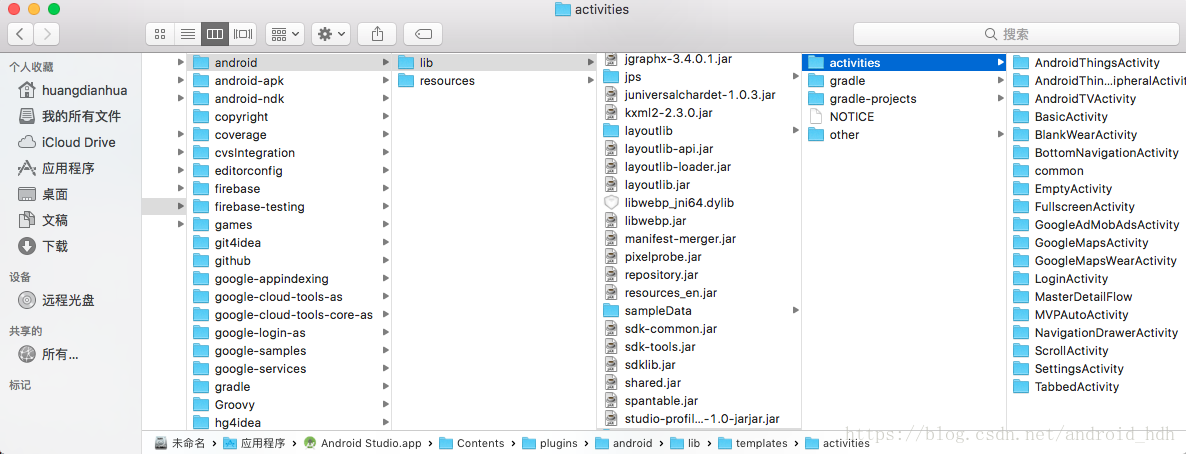This screenshot has height=454, width=1186.
Task: Expand the jps folder arrow
Action: (x=796, y=76)
